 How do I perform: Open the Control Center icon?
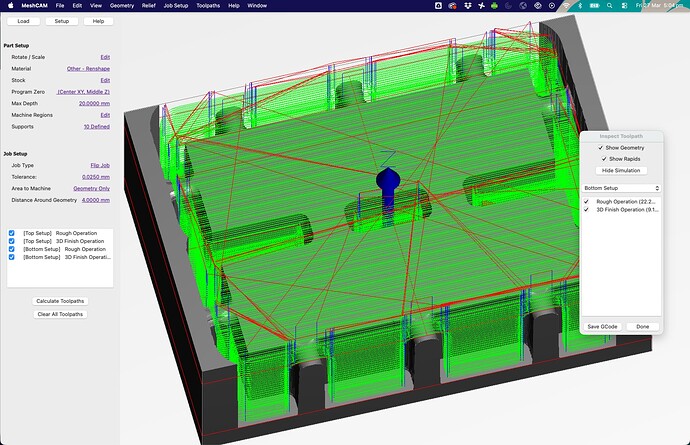(624, 6)
